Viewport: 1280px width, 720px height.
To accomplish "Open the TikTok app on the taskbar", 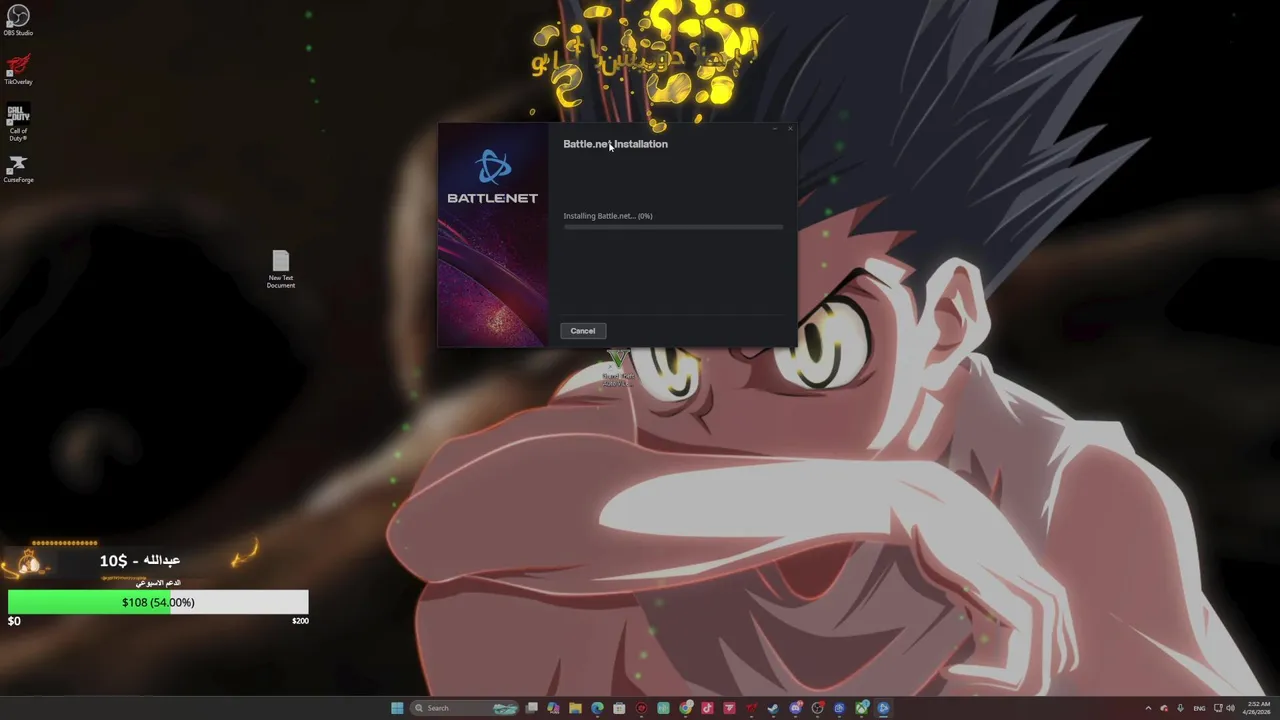I will (x=707, y=708).
